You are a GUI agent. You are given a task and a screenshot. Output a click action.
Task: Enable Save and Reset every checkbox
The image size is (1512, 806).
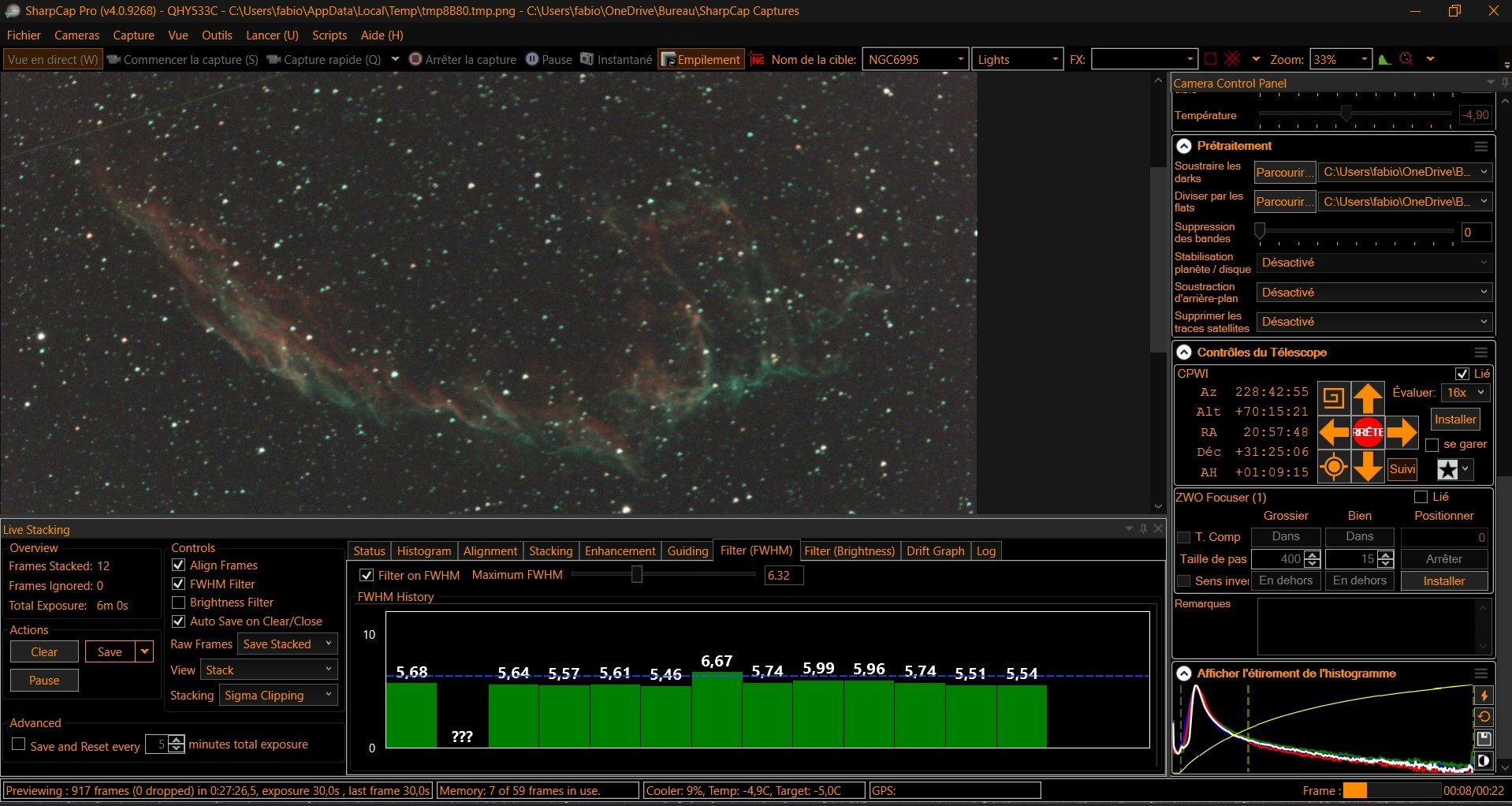(x=19, y=744)
